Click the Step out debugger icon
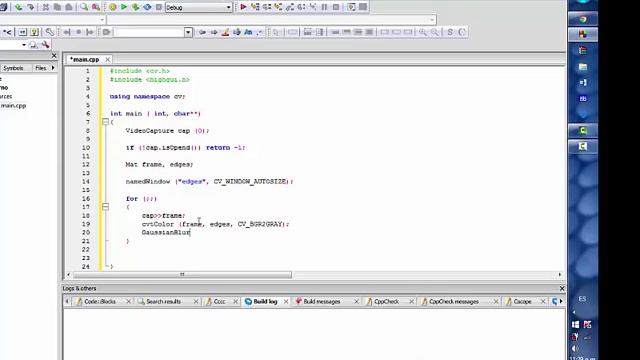The width and height of the screenshot is (640, 360). tap(290, 7)
